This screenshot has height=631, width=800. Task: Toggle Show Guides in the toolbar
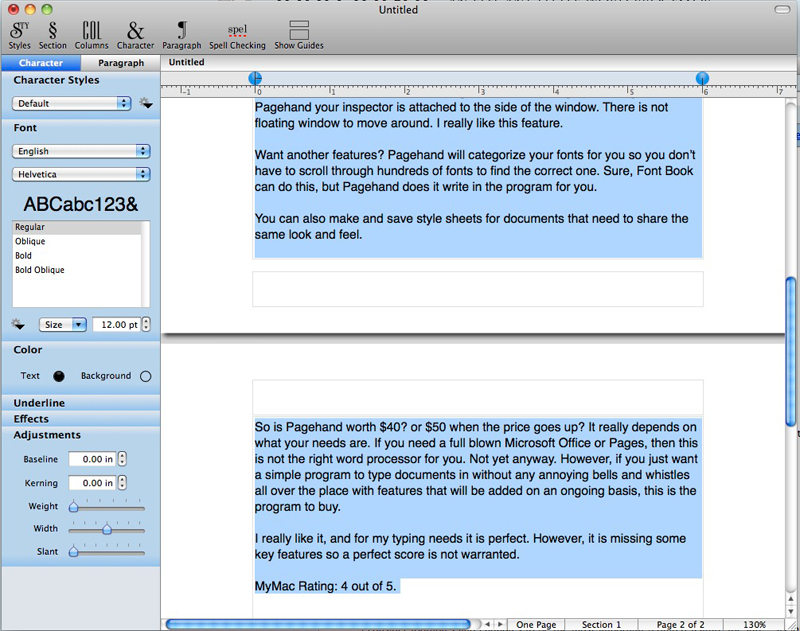[x=298, y=33]
